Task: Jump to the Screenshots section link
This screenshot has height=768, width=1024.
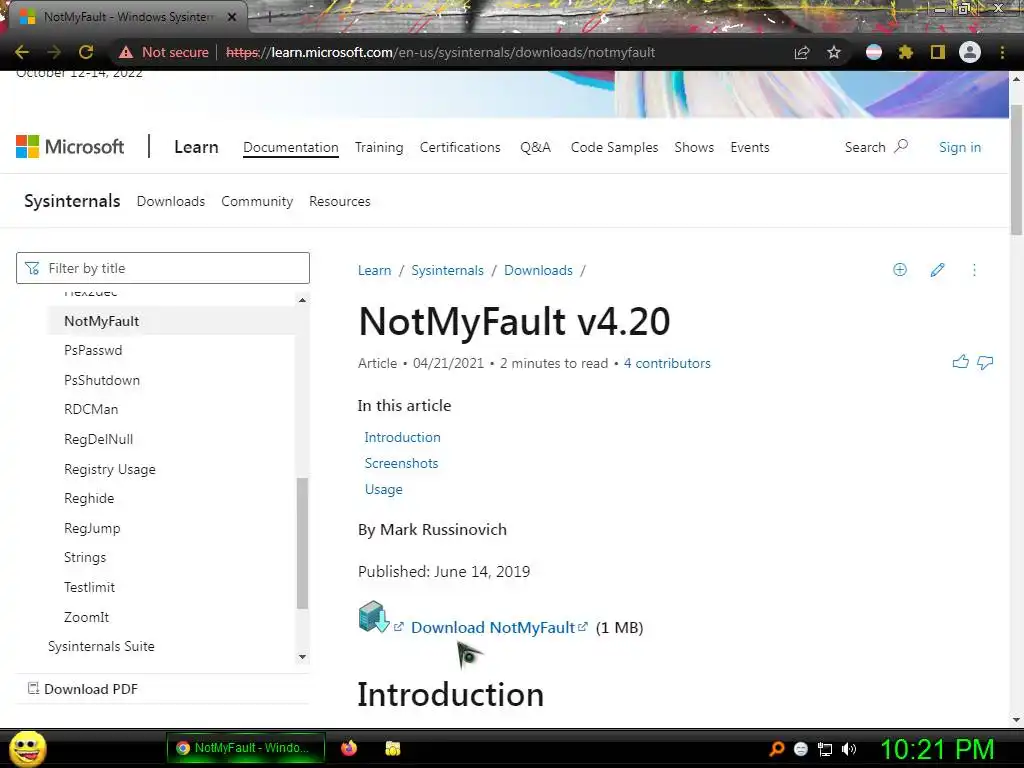Action: click(401, 463)
